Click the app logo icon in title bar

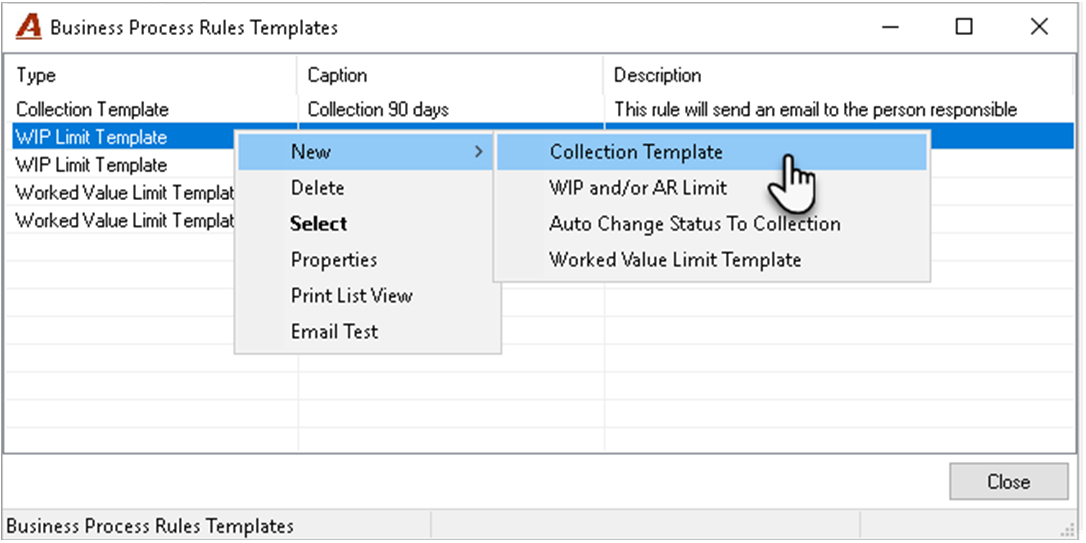[28, 27]
